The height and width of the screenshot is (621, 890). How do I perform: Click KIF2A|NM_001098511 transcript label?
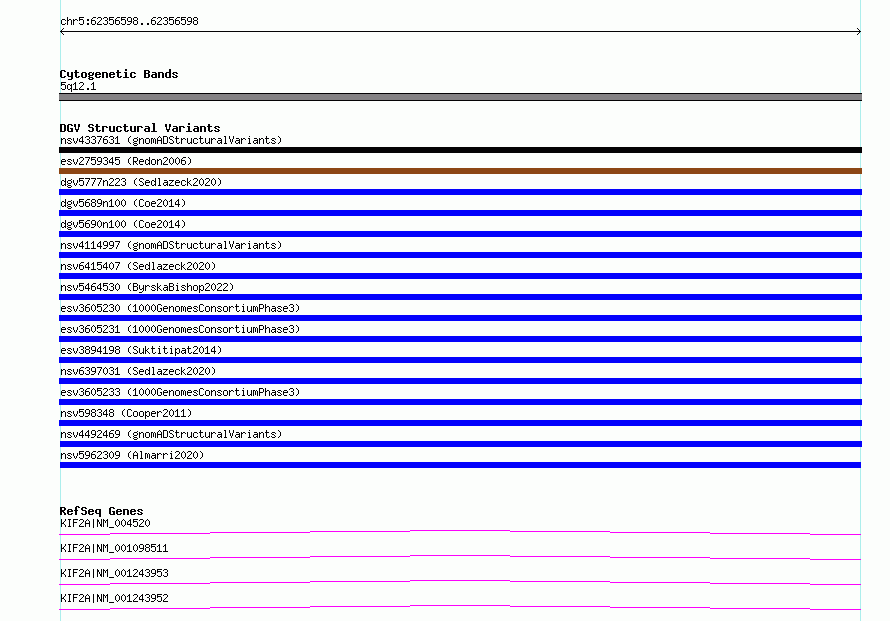(114, 548)
